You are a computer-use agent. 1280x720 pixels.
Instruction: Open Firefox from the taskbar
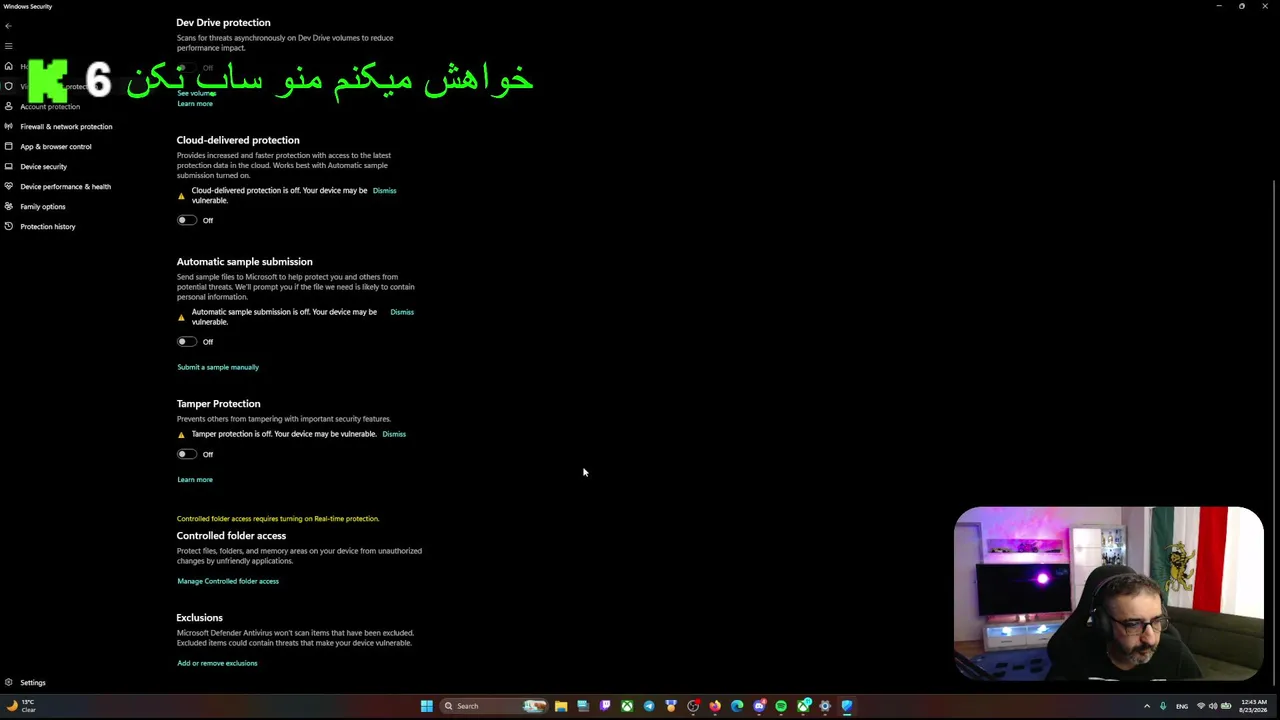point(715,706)
